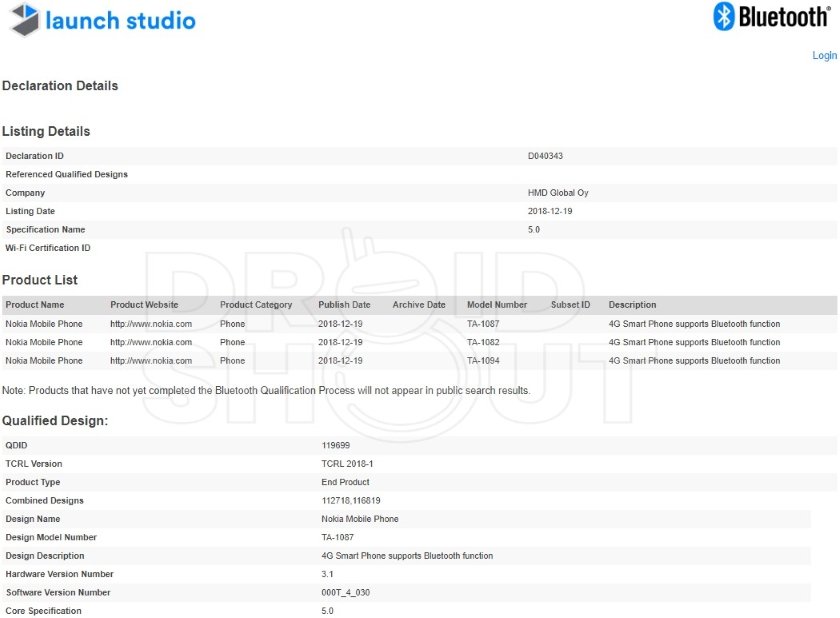Select Declaration ID value D040343
Screen dimensions: 840x618
click(x=545, y=156)
